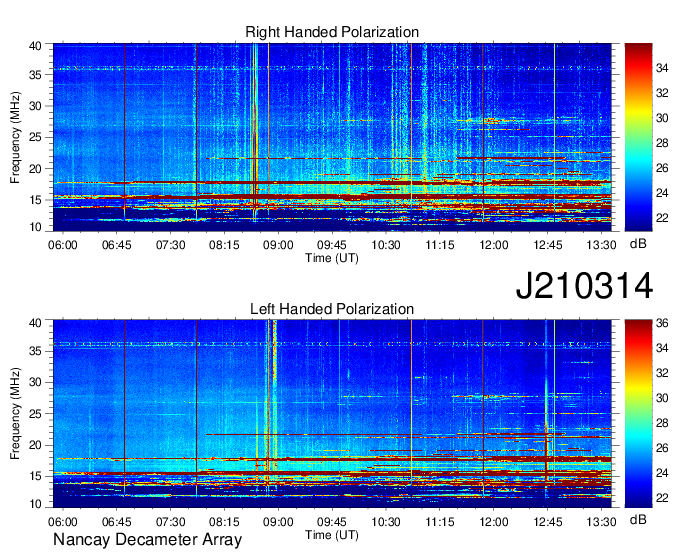Click the "28" value on Right Handed colorbar

662,143
